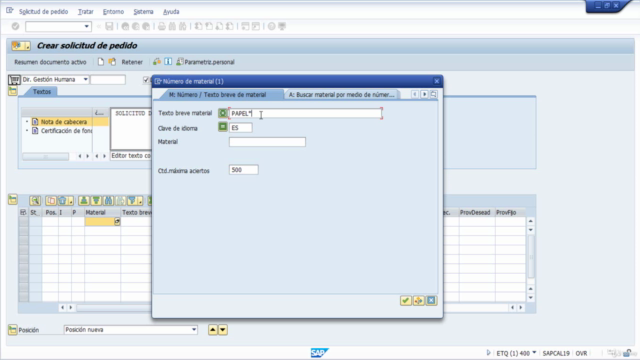Open the Ayuda menu
The height and width of the screenshot is (360, 640).
(171, 11)
